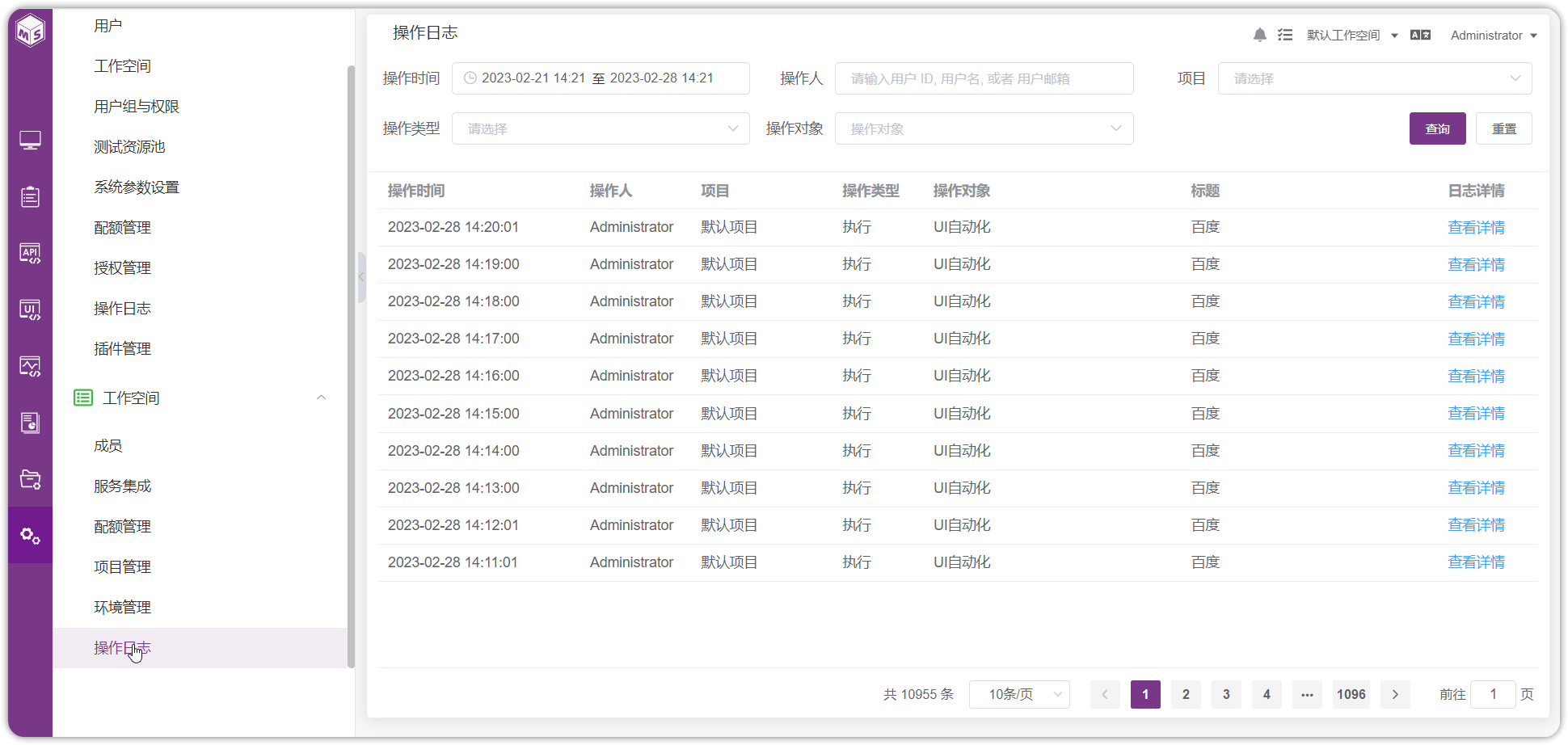Open the API testing sidebar icon
1568x745 pixels.
point(31,253)
